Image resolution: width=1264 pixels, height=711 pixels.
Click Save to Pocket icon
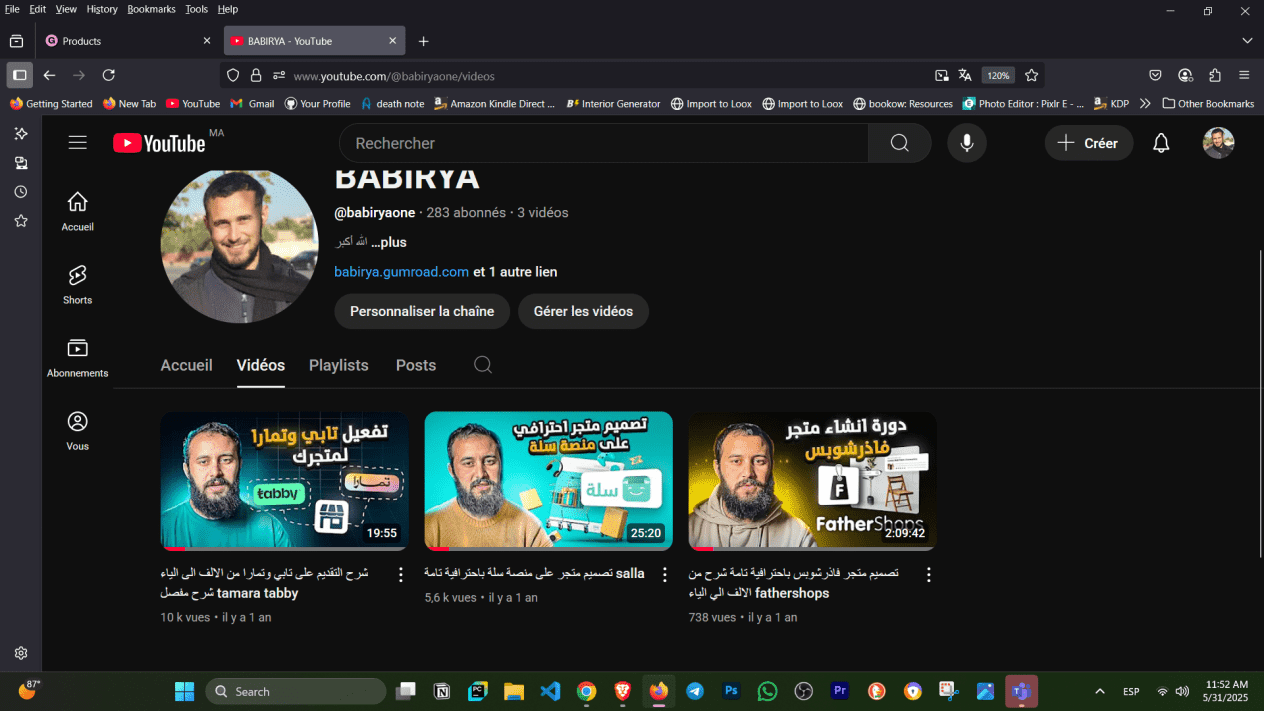pos(1155,75)
